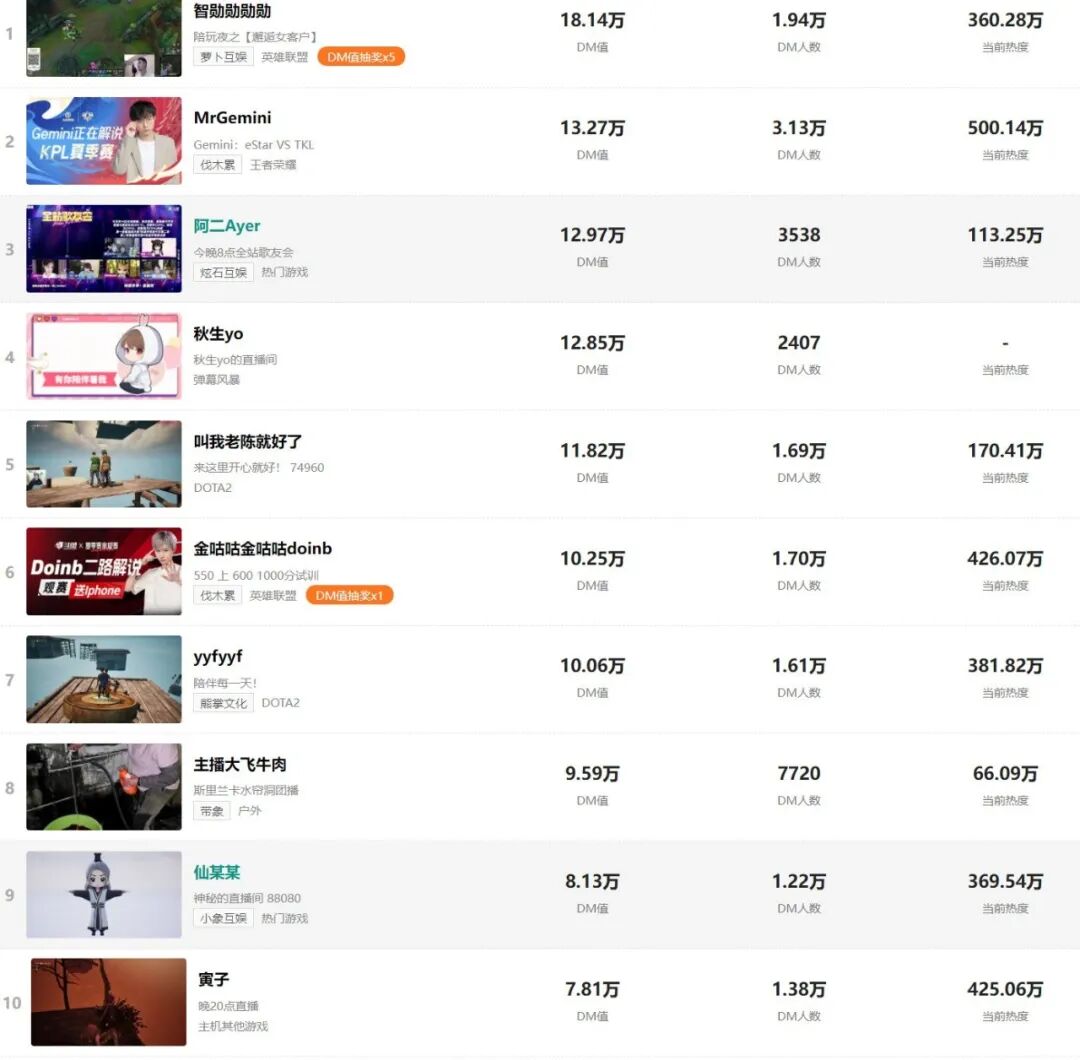Open 智勋勋勋's stream thumbnail
1080x1060 pixels.
click(104, 38)
